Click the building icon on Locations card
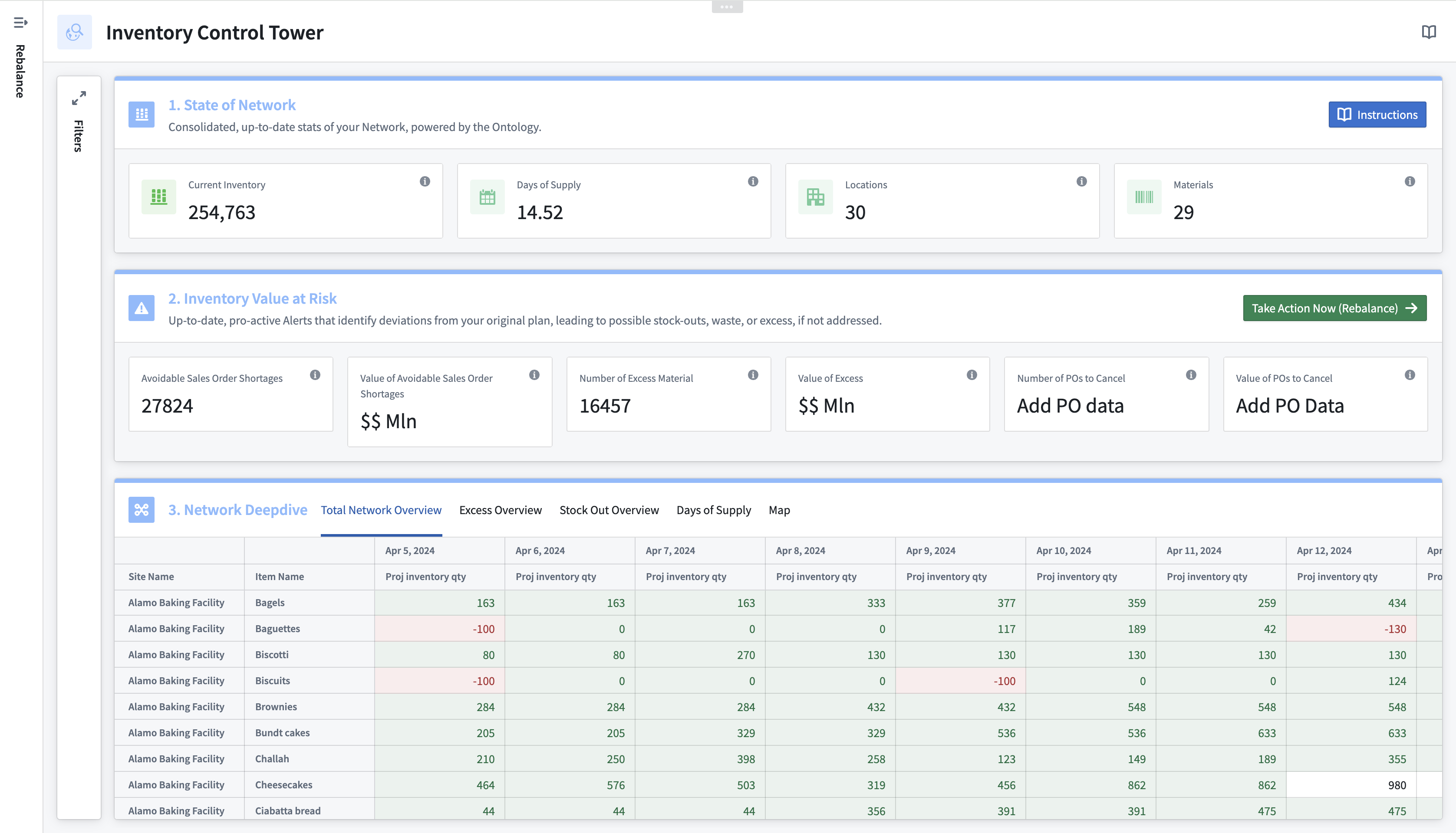 pos(815,197)
